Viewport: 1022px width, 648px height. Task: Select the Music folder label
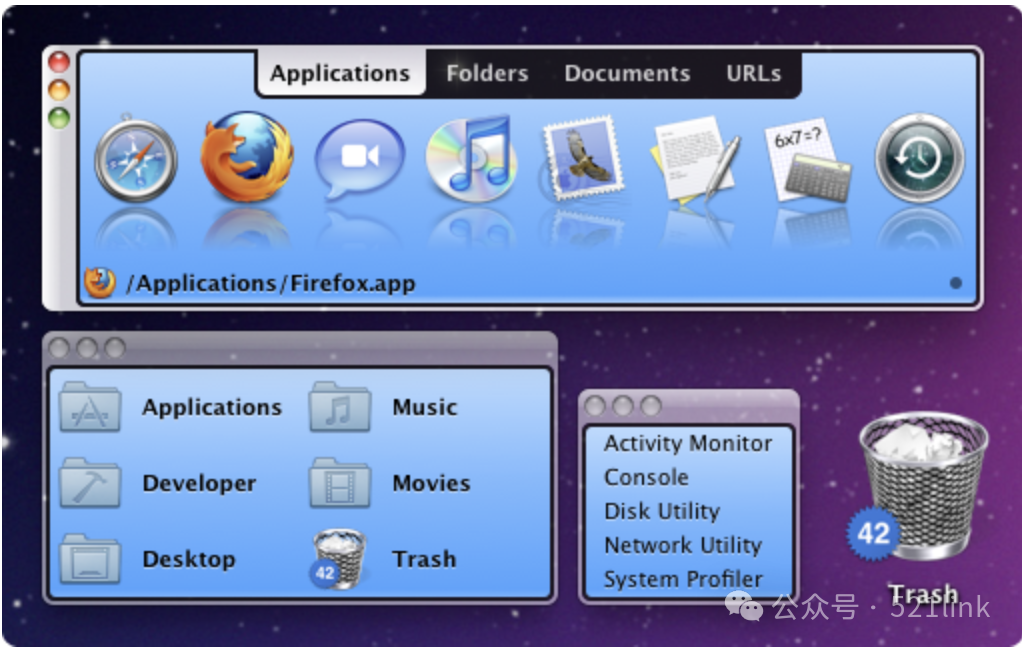tap(424, 407)
